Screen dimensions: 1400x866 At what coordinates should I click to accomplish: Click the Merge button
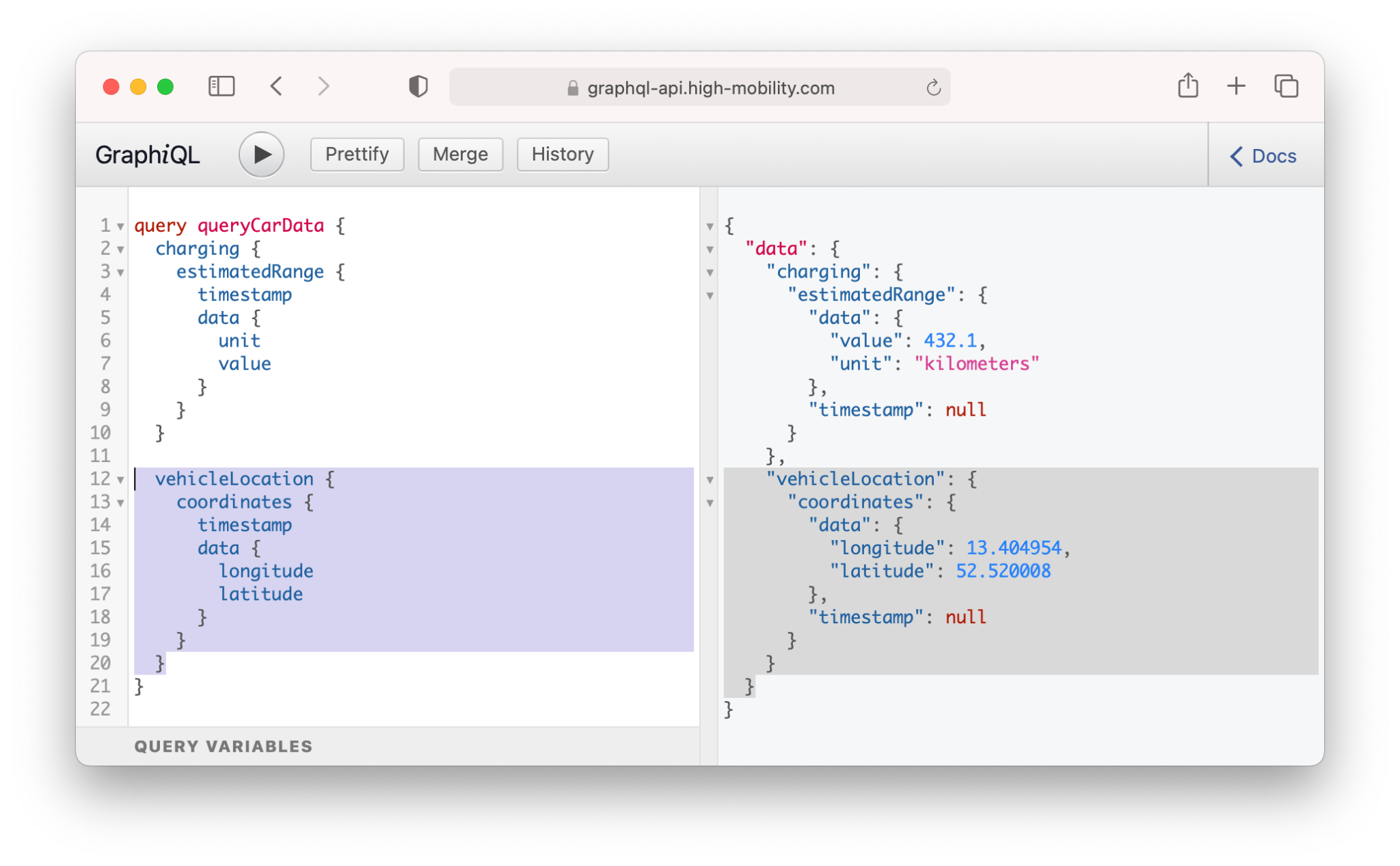460,154
